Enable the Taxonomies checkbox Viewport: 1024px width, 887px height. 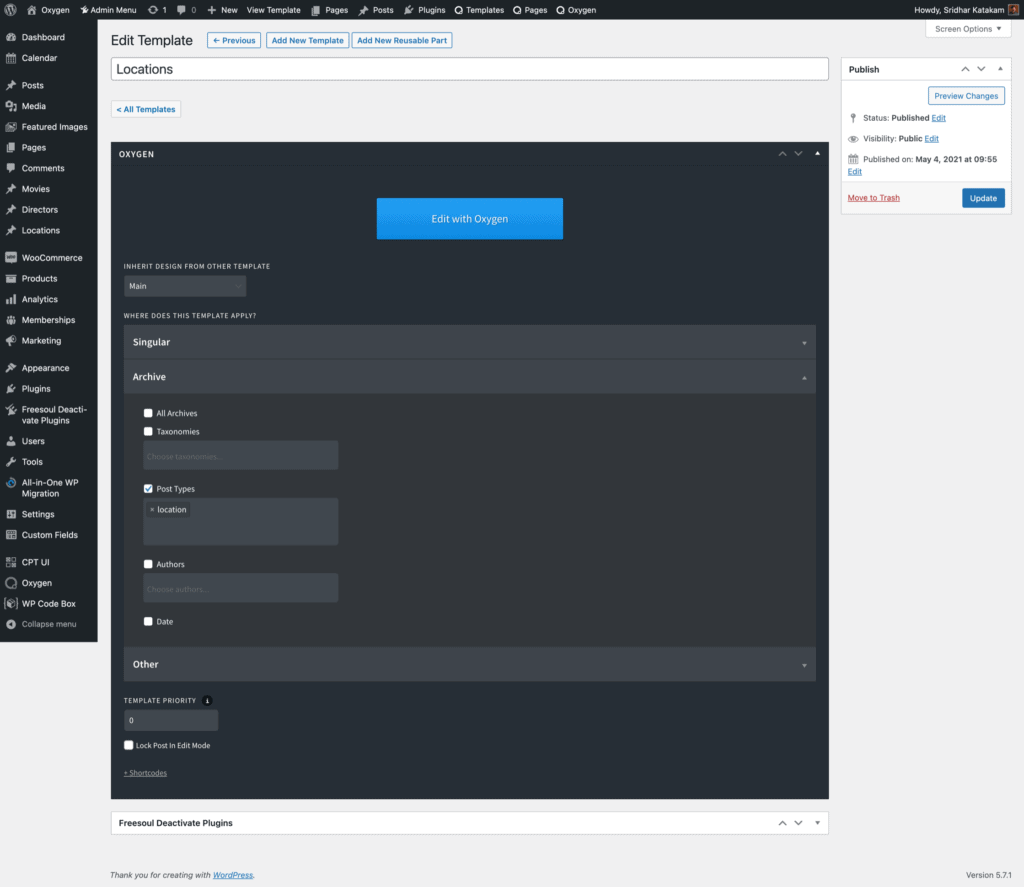[148, 431]
